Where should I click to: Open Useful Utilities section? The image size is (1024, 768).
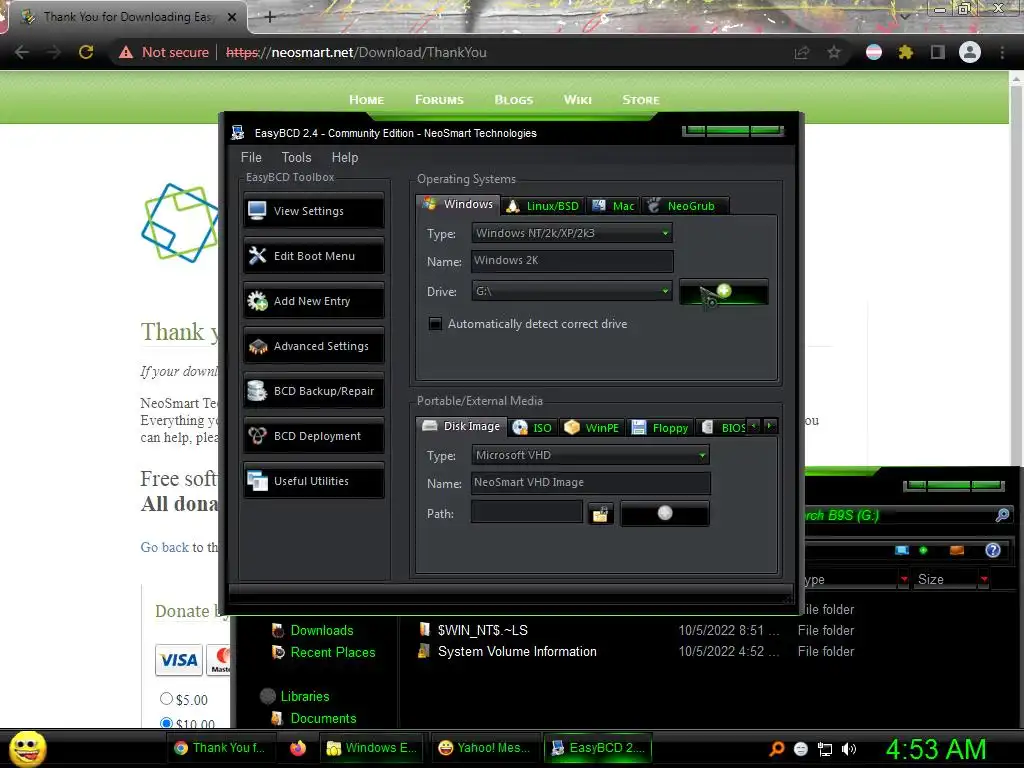click(x=313, y=481)
